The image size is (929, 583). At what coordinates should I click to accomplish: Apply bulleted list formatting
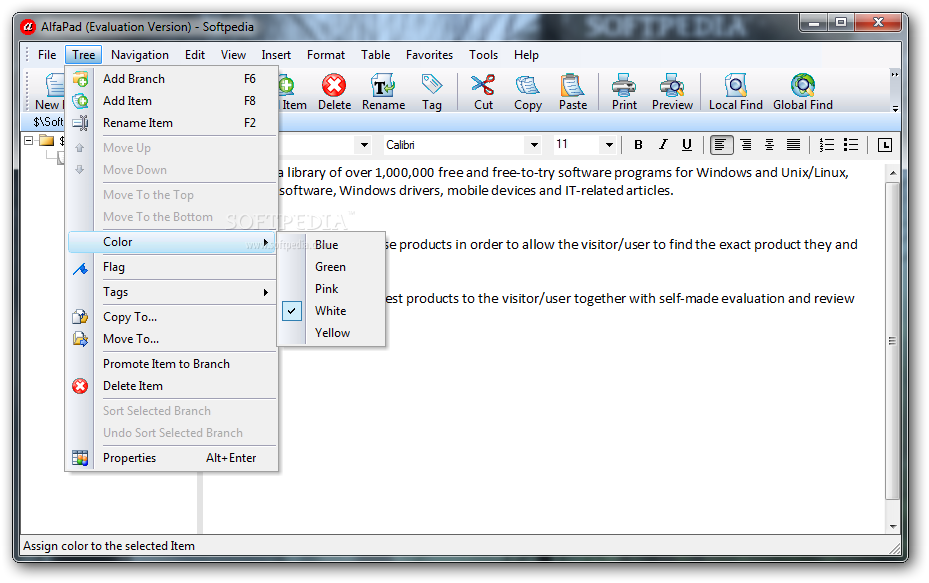(851, 145)
